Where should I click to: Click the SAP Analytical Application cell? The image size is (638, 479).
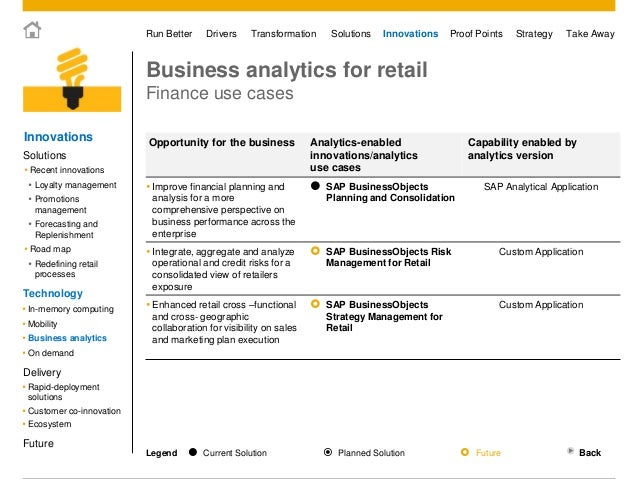[541, 187]
